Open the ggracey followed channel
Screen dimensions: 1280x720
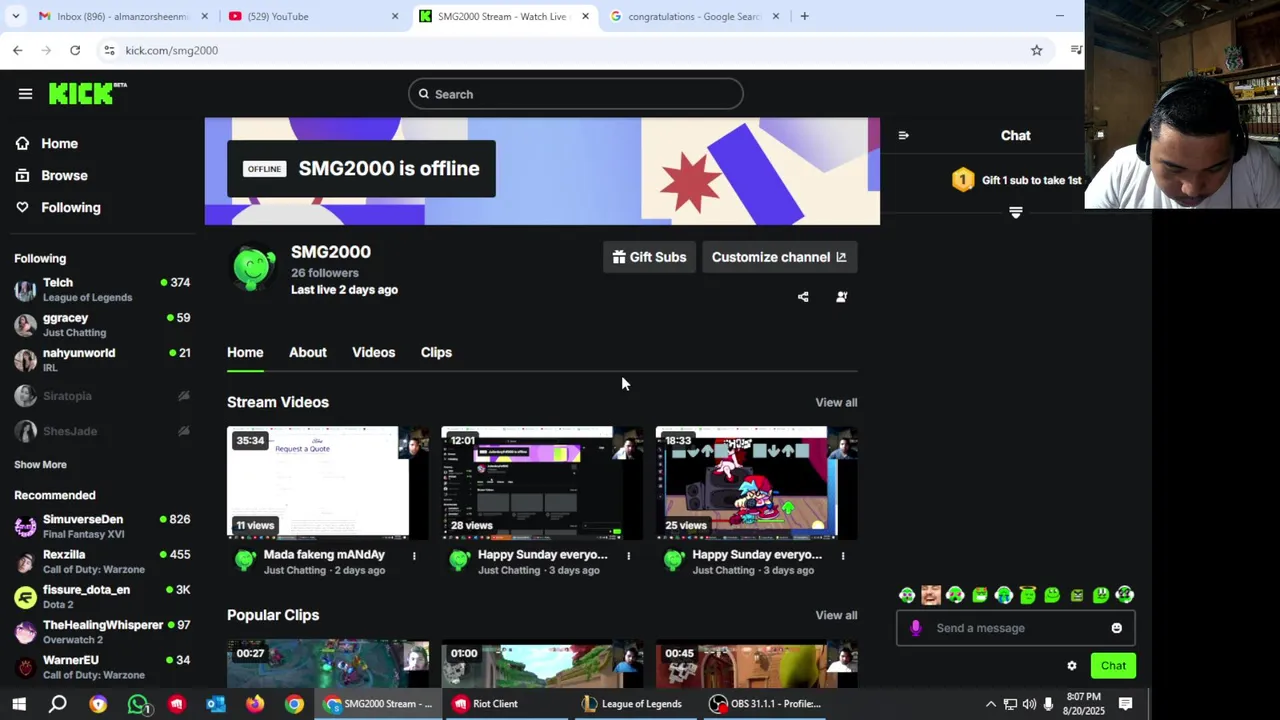(x=102, y=325)
